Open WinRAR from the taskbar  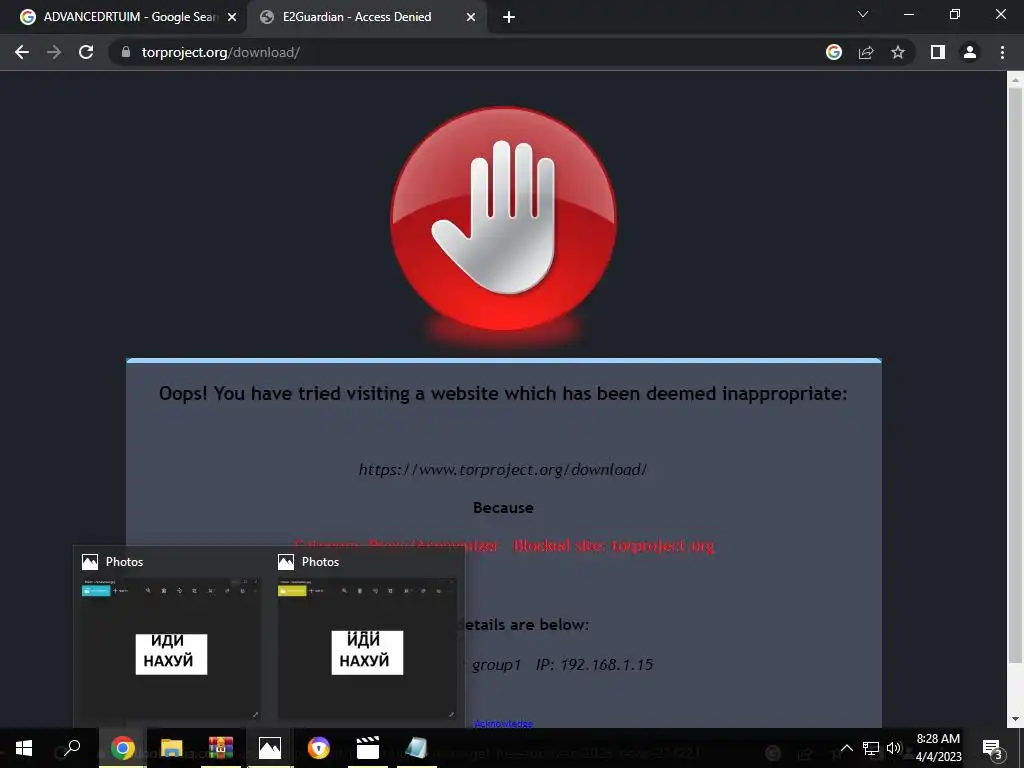221,748
